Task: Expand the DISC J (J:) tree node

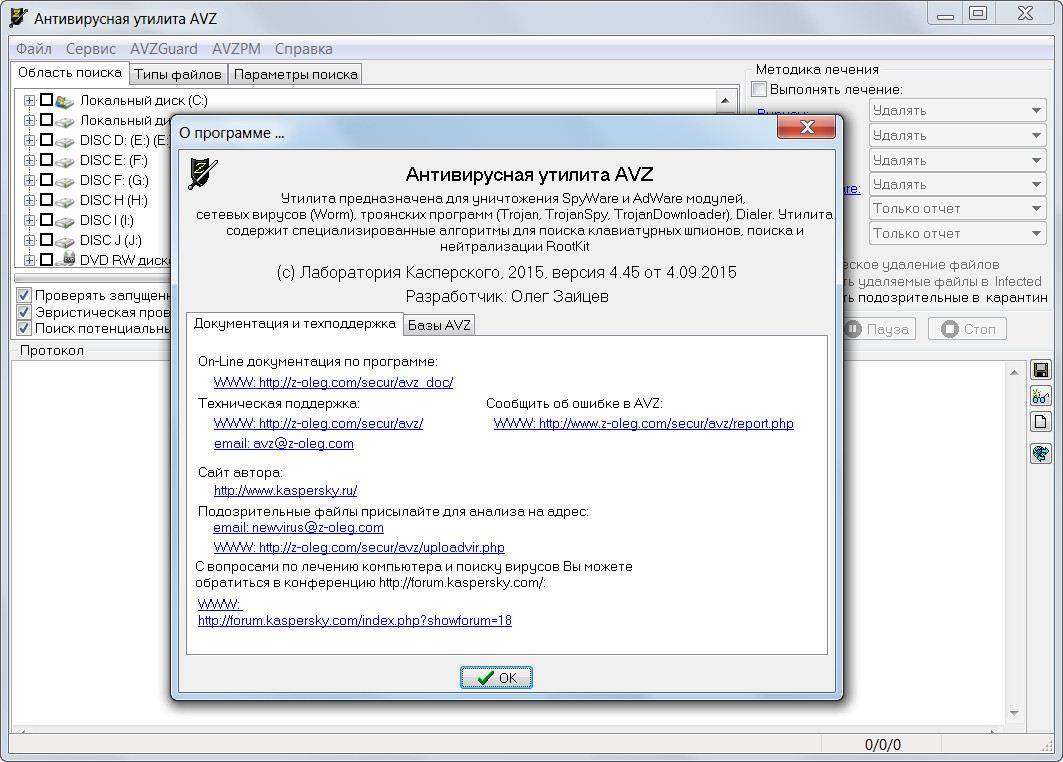Action: pyautogui.click(x=29, y=241)
